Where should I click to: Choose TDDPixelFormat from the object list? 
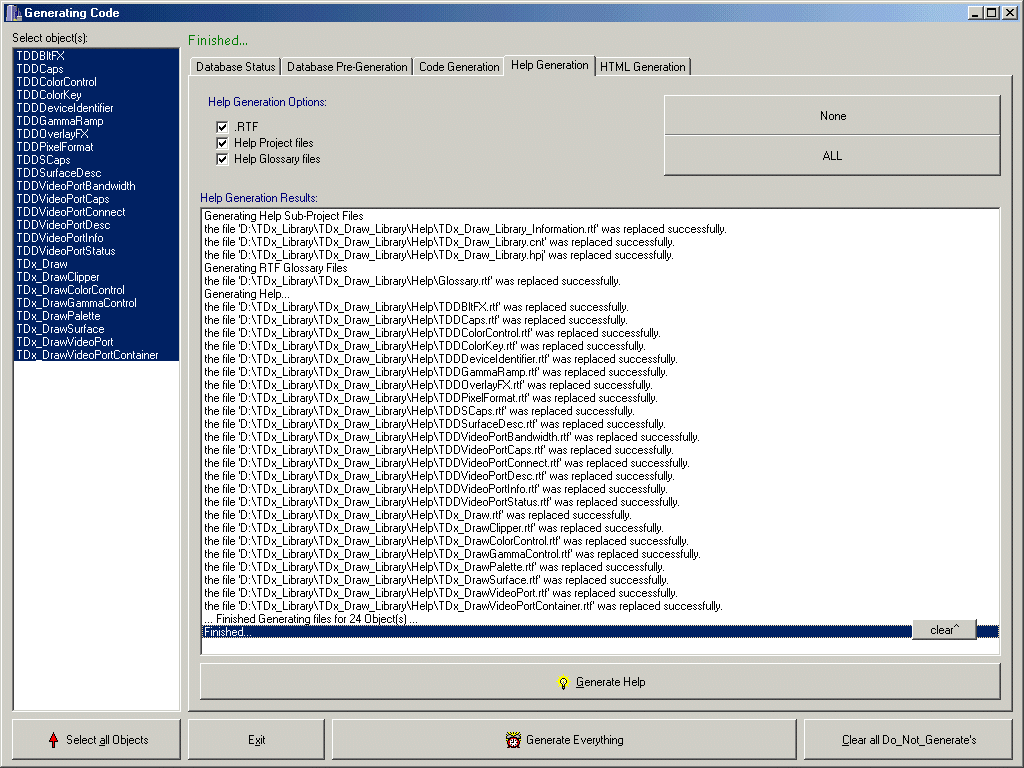click(x=55, y=147)
